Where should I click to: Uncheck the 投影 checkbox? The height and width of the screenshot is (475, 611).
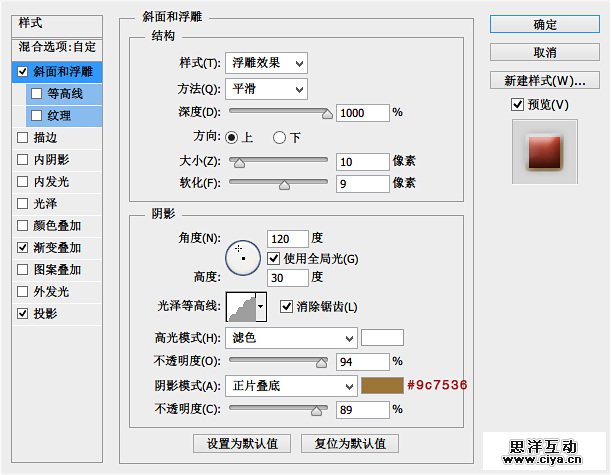[23, 313]
